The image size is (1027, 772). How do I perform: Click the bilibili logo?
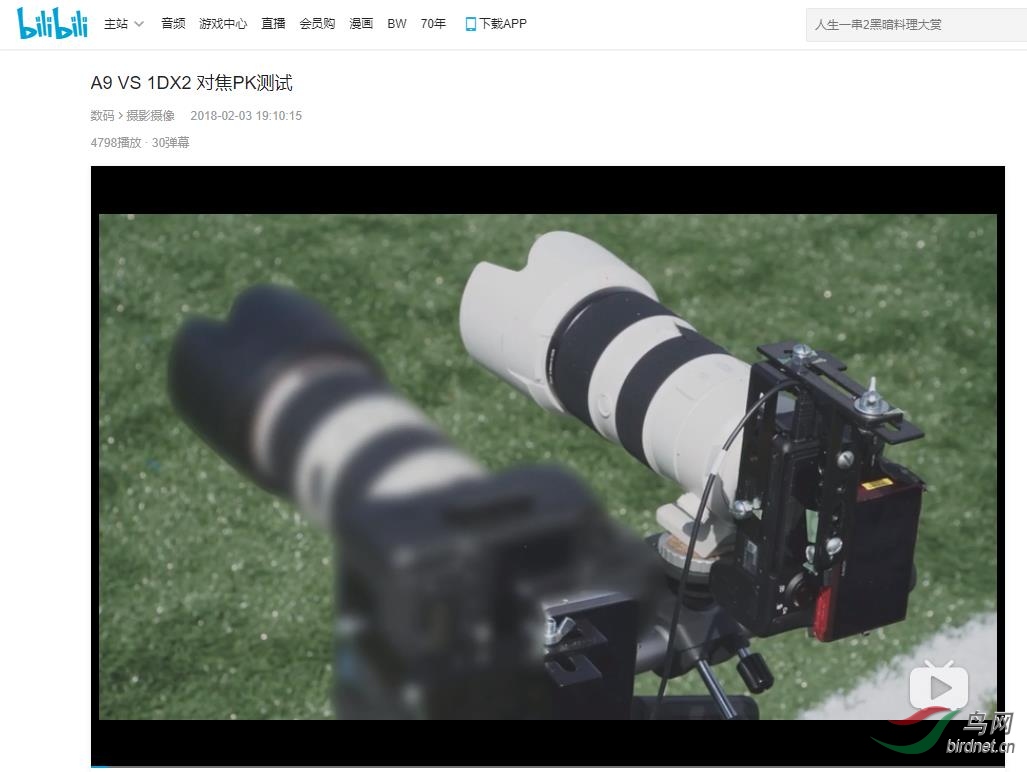pyautogui.click(x=52, y=23)
